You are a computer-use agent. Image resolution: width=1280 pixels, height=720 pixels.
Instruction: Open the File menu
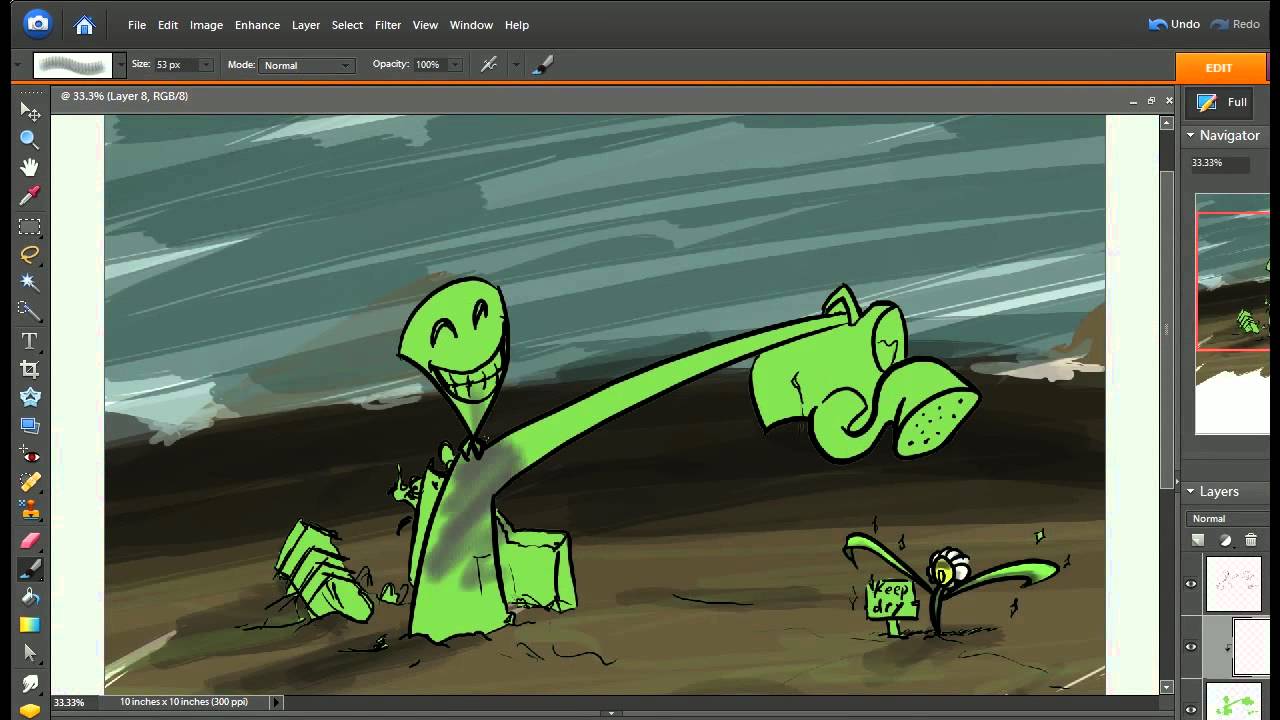pos(137,25)
